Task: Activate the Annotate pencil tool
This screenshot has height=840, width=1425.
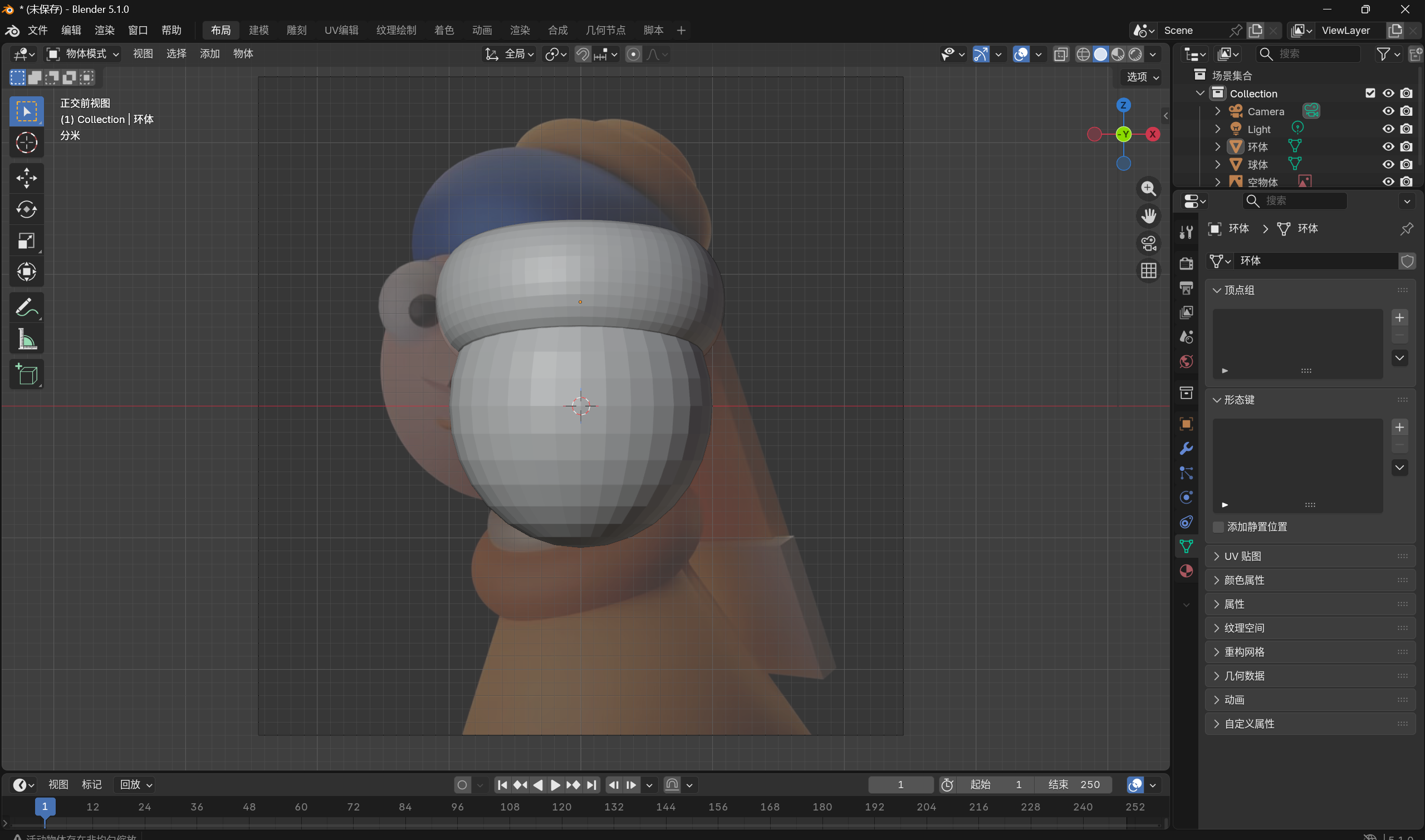Action: pyautogui.click(x=26, y=307)
